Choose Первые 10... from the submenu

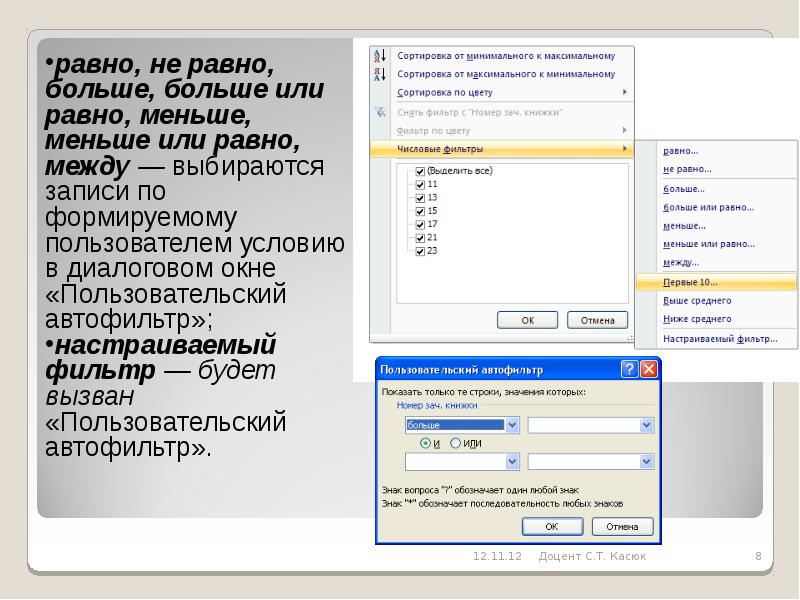690,282
